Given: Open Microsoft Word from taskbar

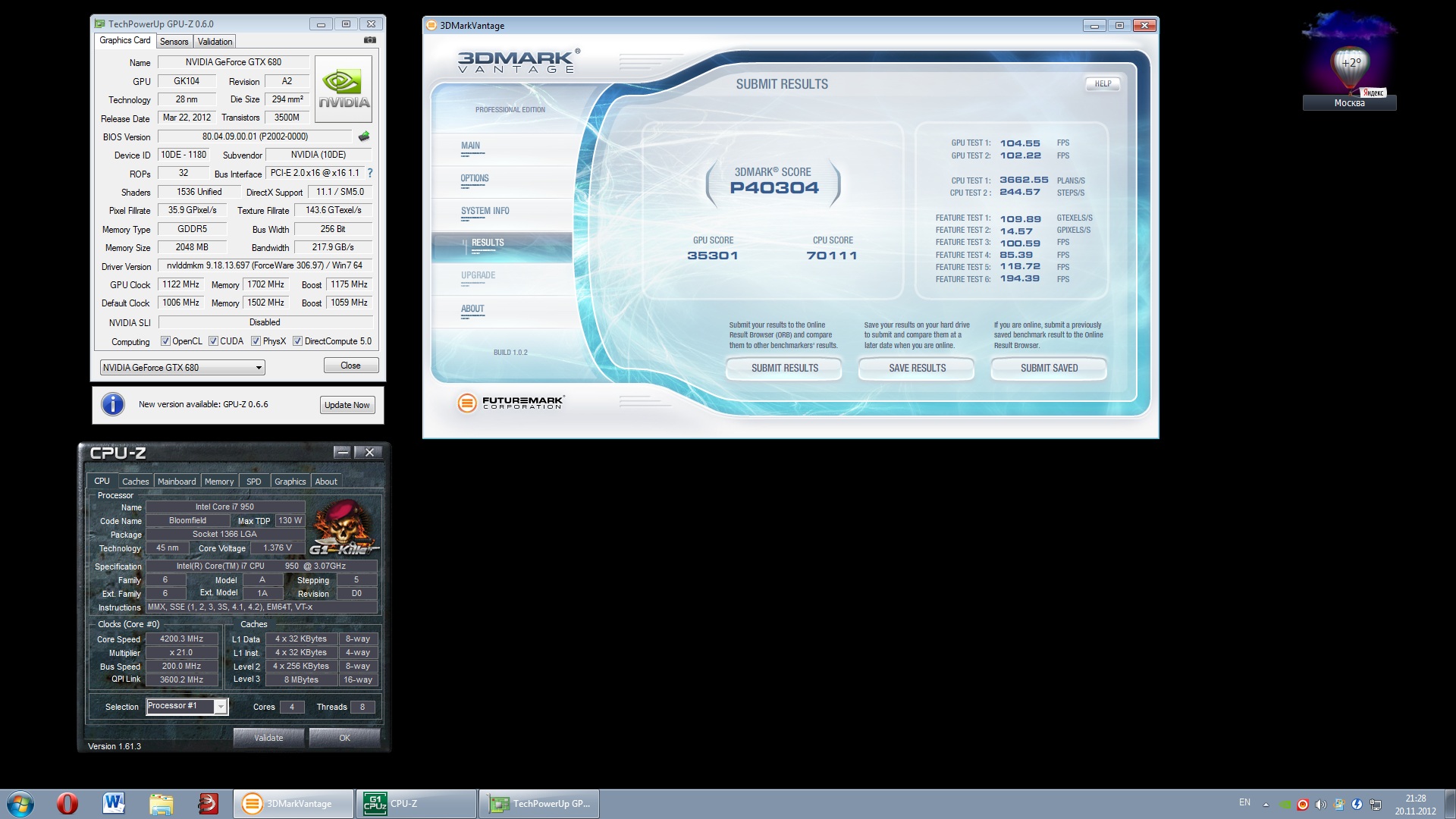Looking at the screenshot, I should coord(114,804).
